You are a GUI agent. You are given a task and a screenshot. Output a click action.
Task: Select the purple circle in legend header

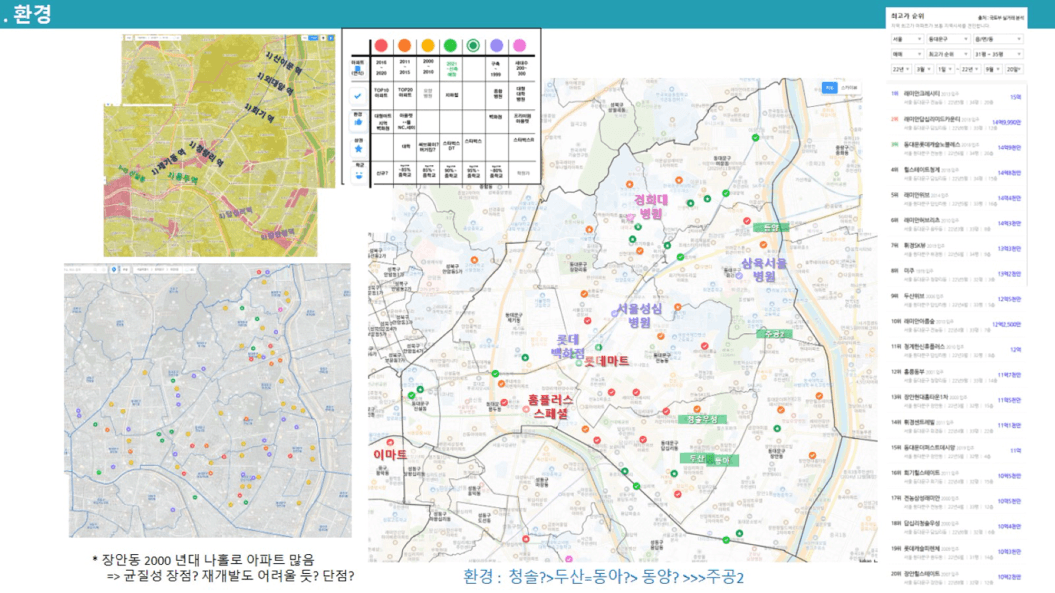coord(497,45)
